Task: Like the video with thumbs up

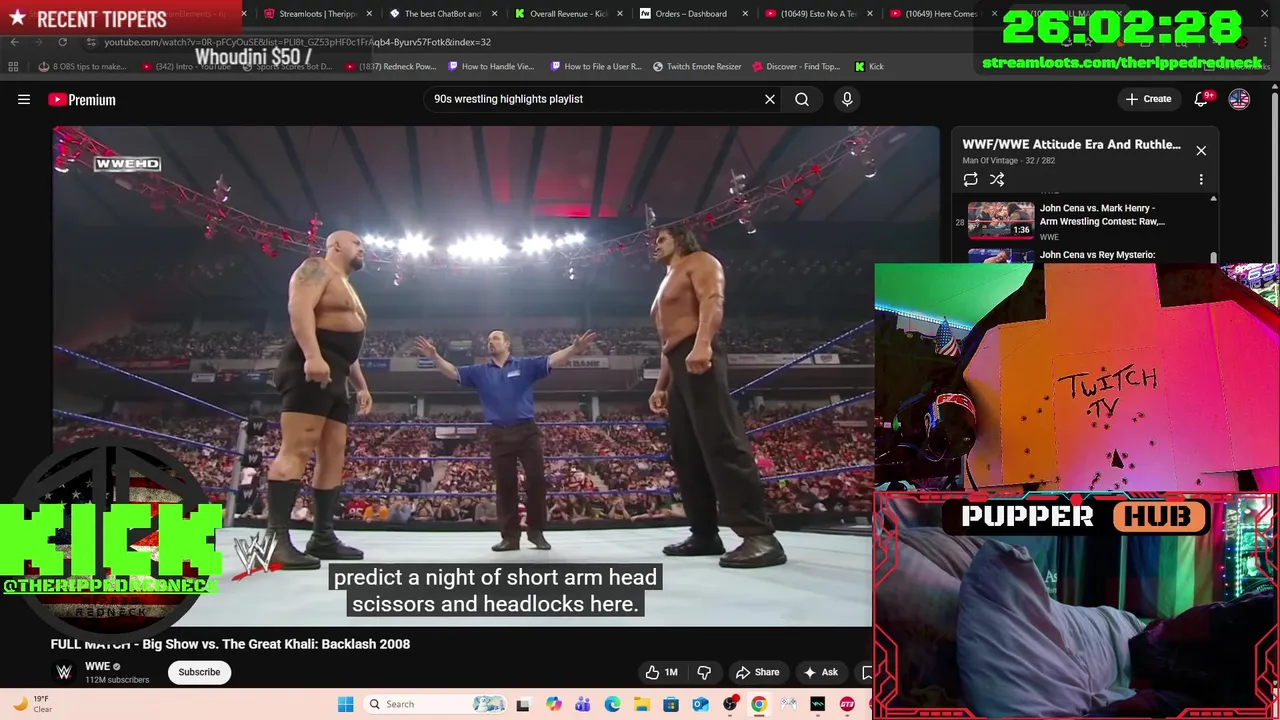Action: pos(662,672)
